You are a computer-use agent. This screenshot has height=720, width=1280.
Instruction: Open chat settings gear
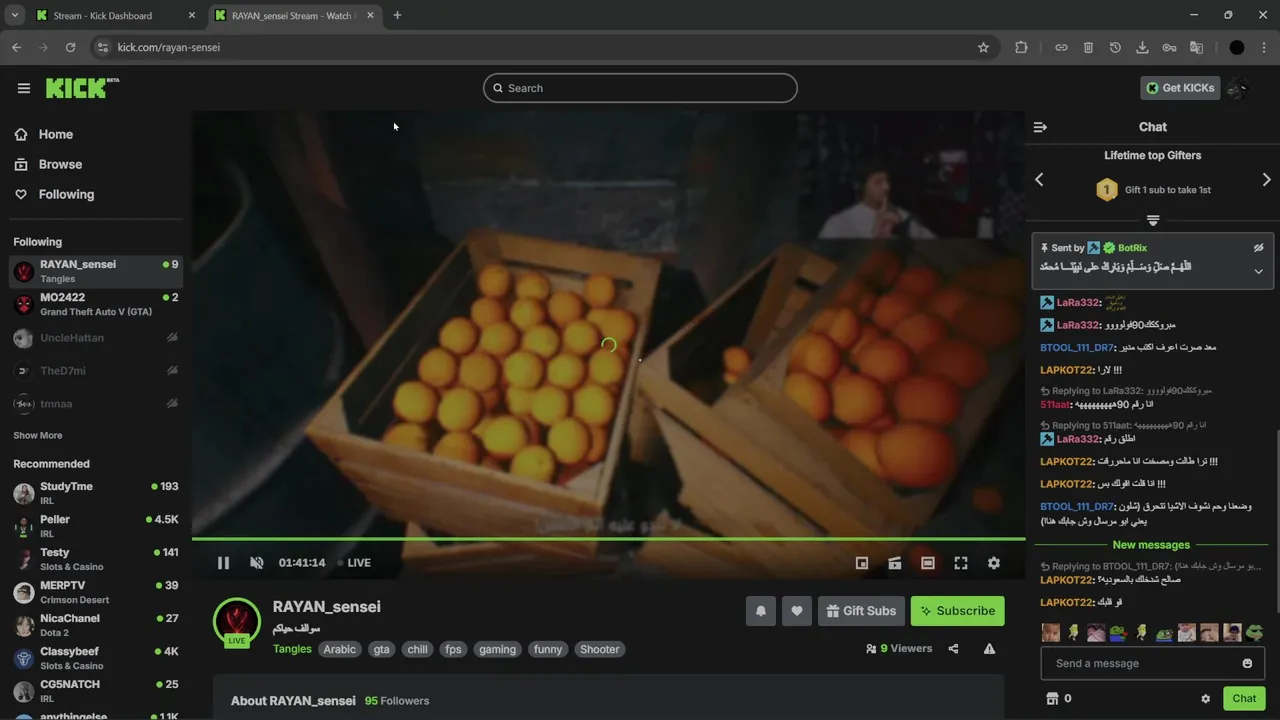coord(1205,699)
